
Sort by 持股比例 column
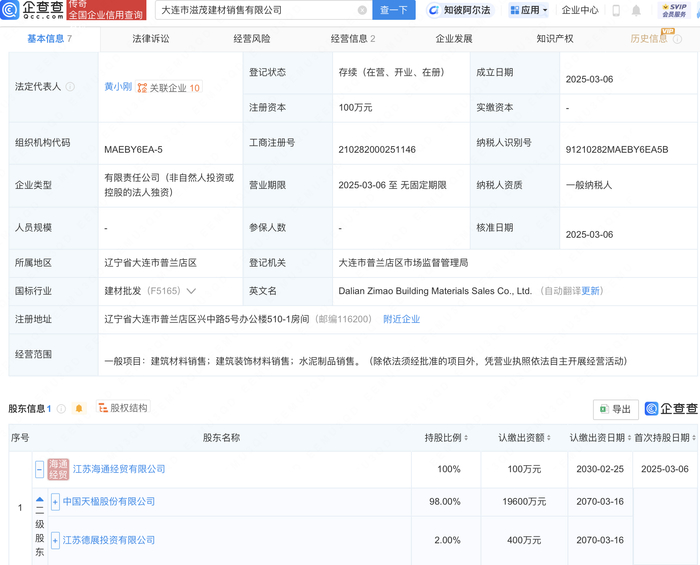[465, 438]
